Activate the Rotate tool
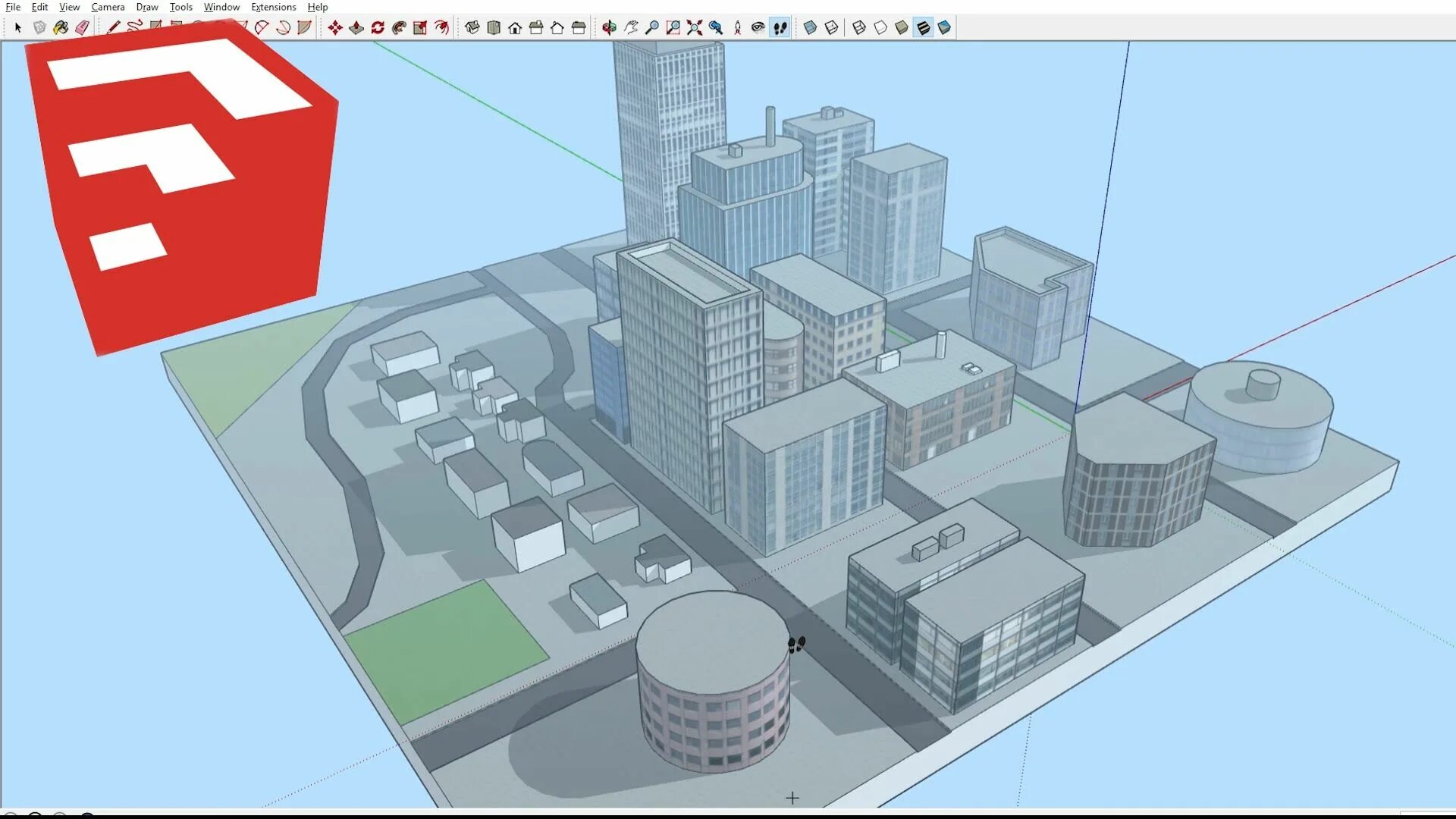The height and width of the screenshot is (819, 1456). [x=378, y=28]
